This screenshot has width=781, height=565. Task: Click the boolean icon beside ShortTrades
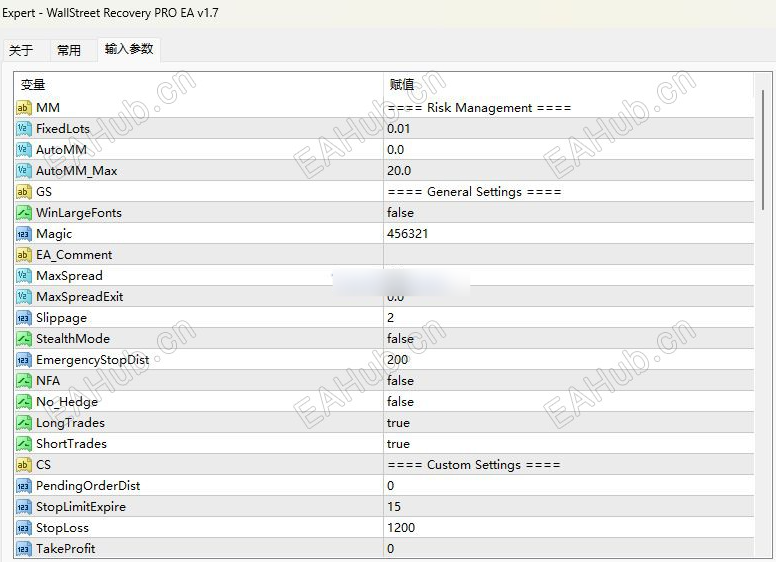(x=23, y=444)
